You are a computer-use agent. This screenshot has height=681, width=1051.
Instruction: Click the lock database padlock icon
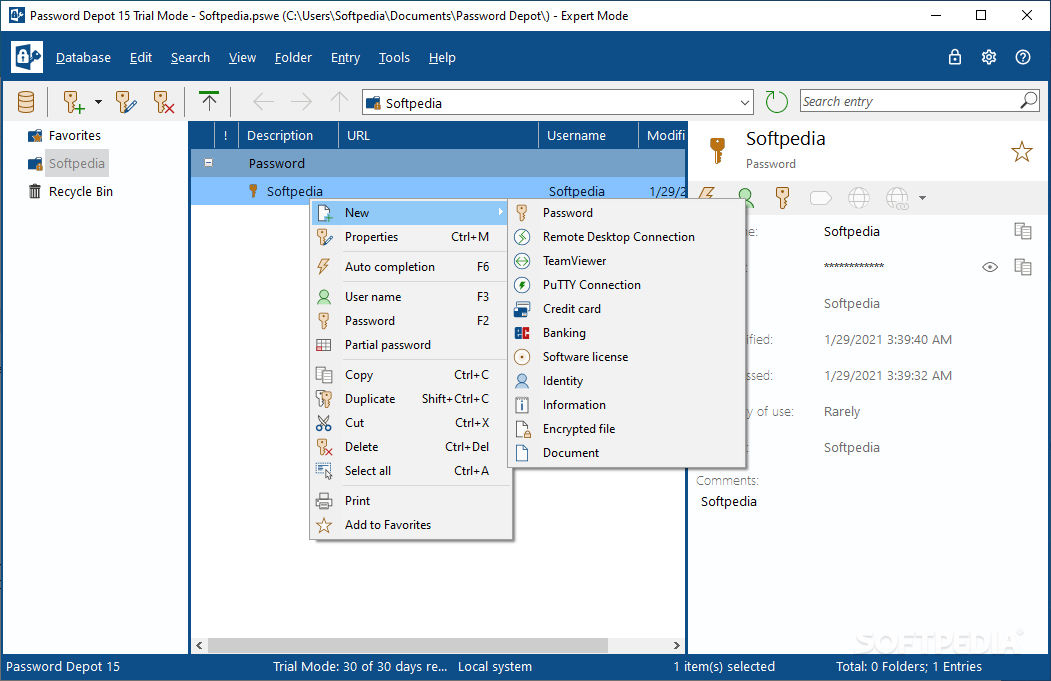pos(955,57)
